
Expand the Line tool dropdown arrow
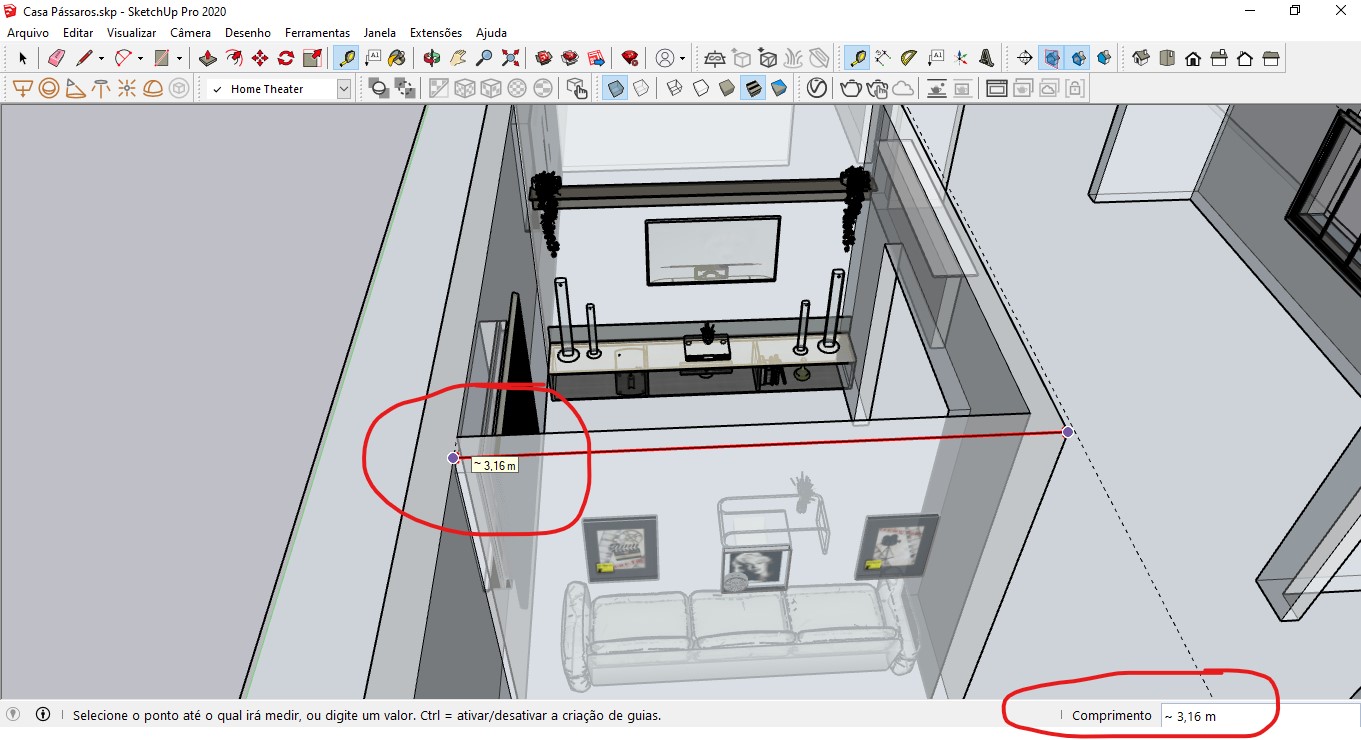[101, 58]
